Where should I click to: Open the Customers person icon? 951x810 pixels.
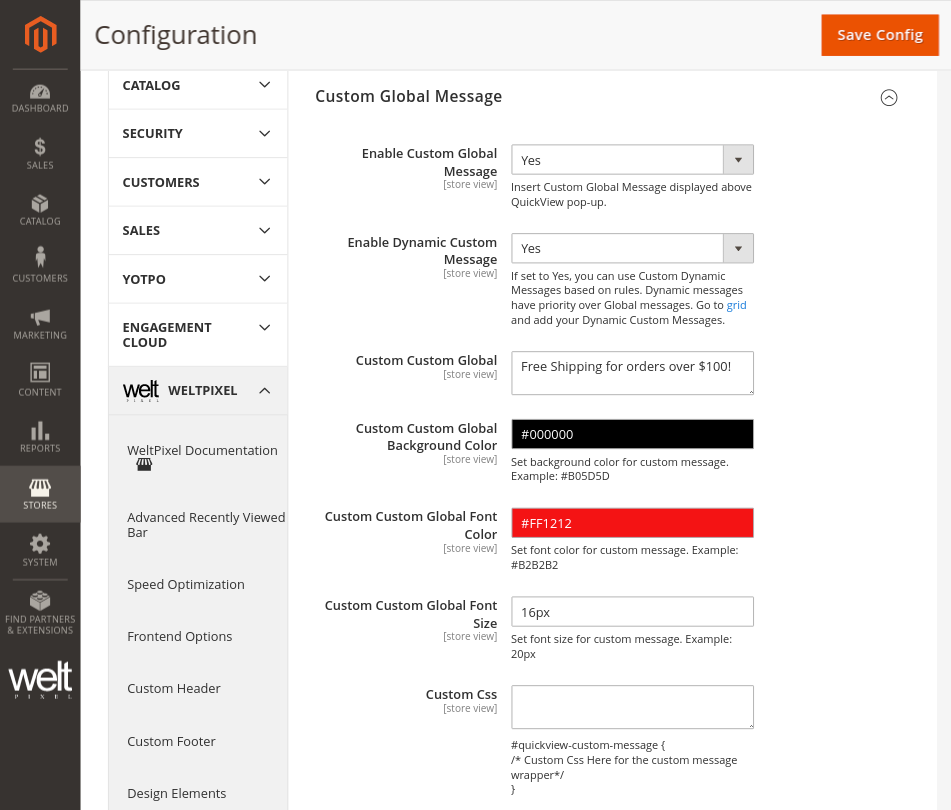click(x=40, y=258)
